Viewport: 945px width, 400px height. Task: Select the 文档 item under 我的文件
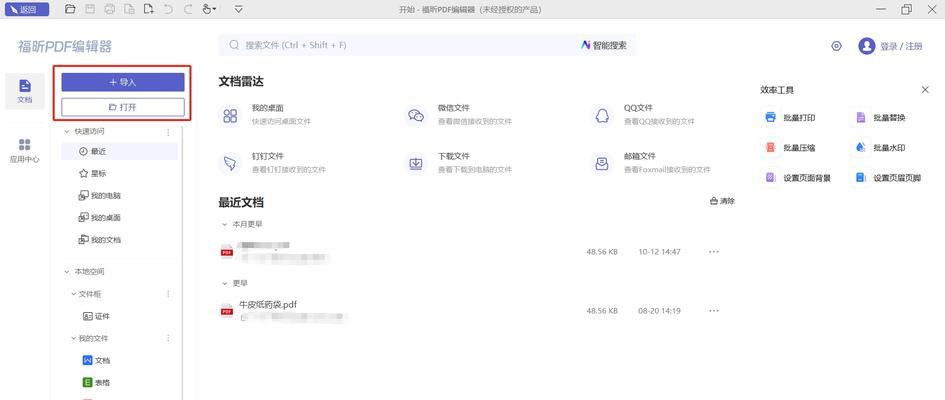(x=96, y=360)
